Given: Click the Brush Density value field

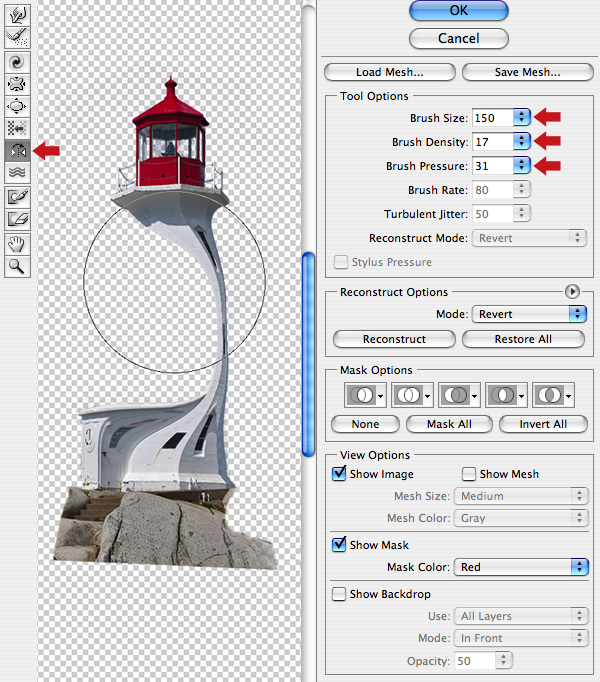Looking at the screenshot, I should pyautogui.click(x=493, y=141).
